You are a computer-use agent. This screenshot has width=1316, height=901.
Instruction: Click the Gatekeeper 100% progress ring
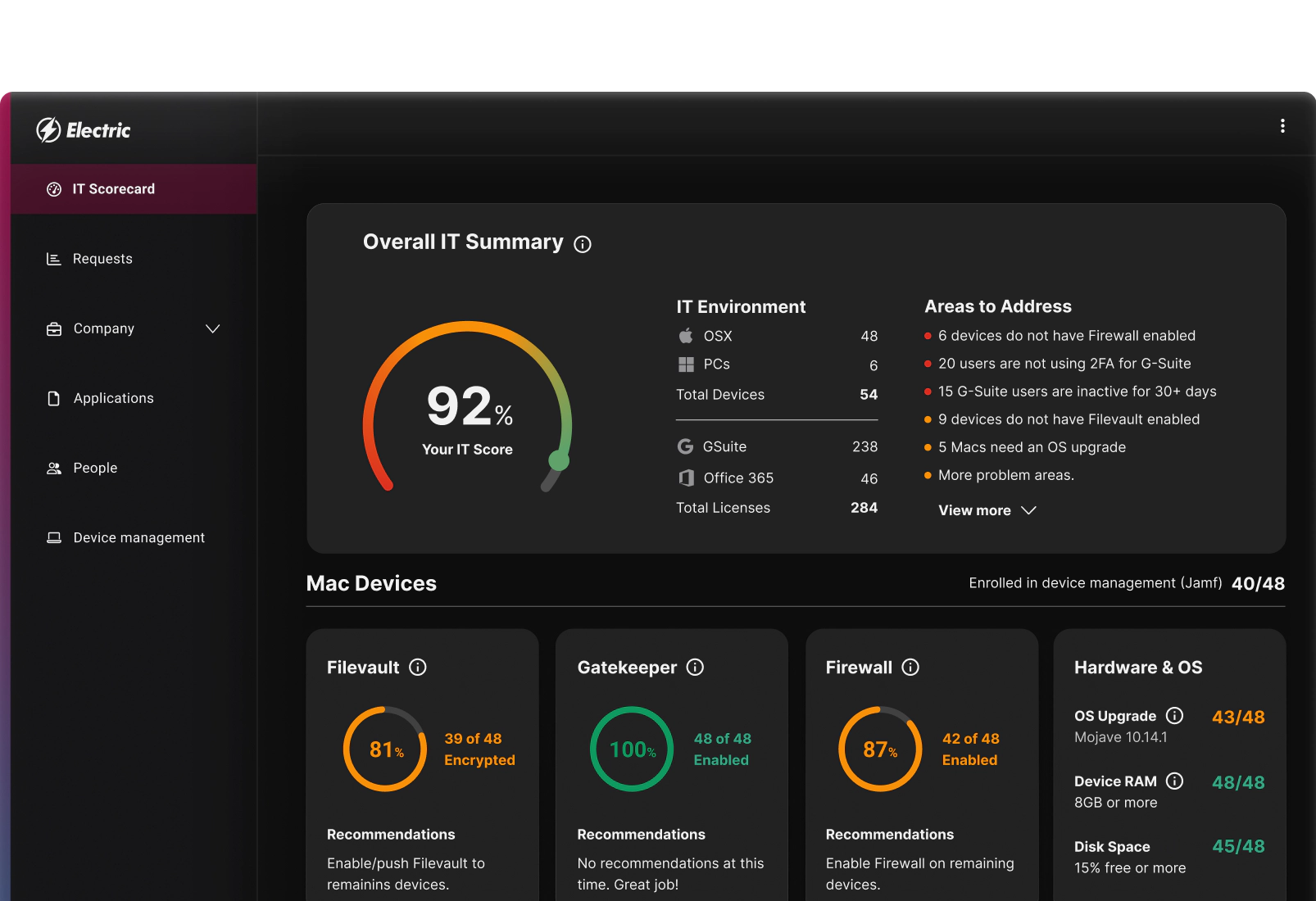tap(631, 749)
